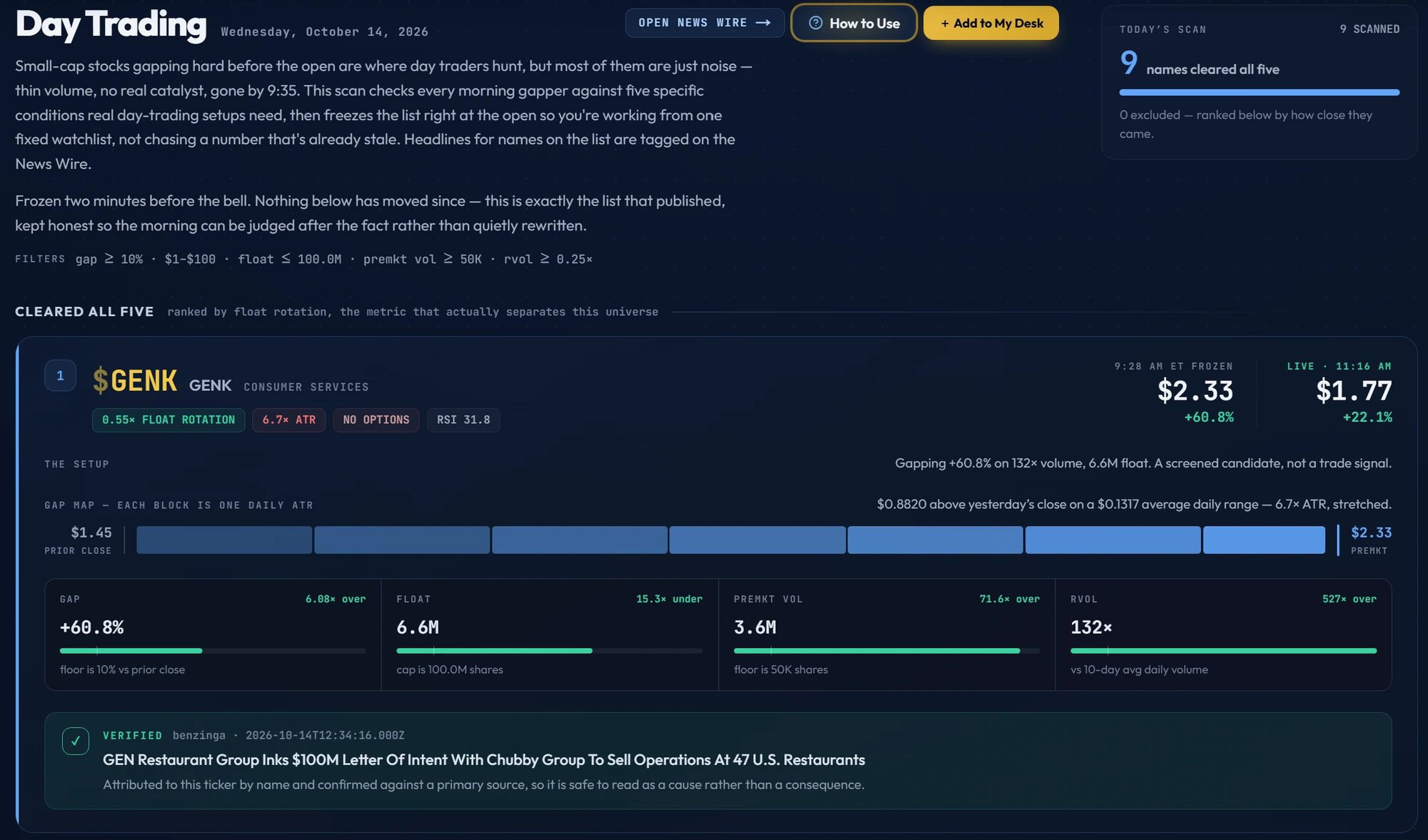The width and height of the screenshot is (1428, 840).
Task: Click the $1.45 prior close label
Action: 91,532
